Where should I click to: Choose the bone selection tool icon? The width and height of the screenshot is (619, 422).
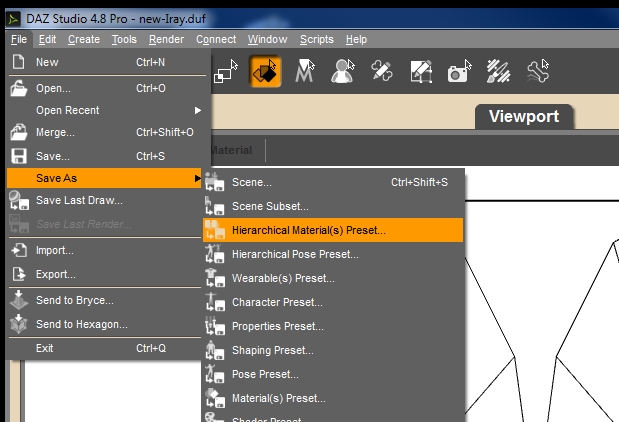point(538,71)
